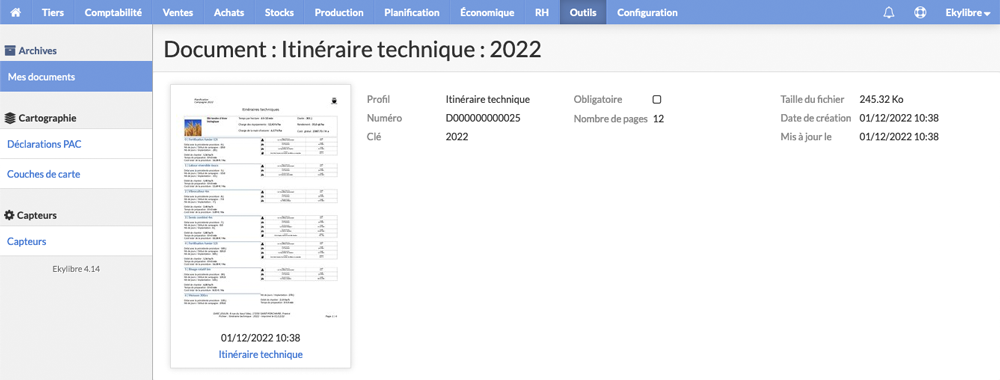The width and height of the screenshot is (1000, 380).
Task: Open the help lifebuoy icon
Action: pos(920,12)
